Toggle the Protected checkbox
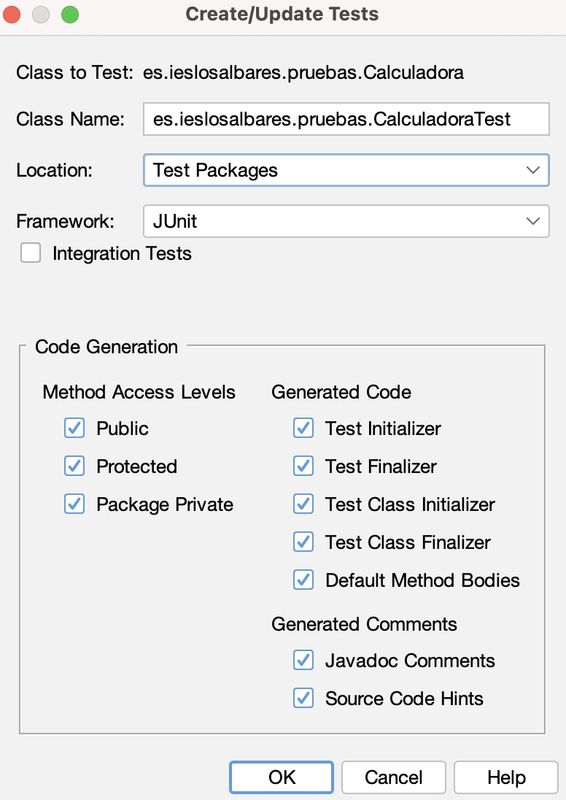 tap(75, 466)
